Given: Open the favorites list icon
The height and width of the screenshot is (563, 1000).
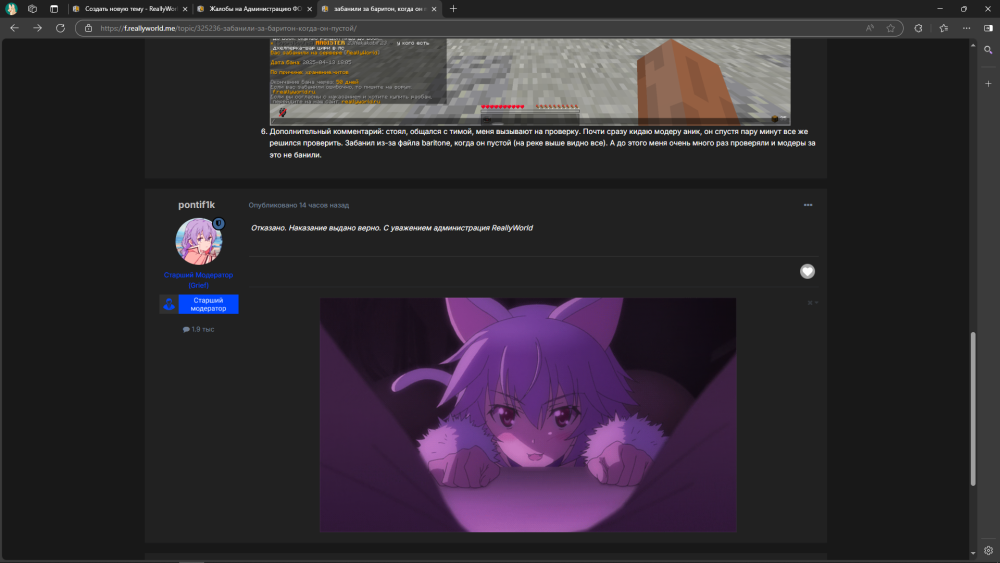Looking at the screenshot, I should tap(943, 28).
